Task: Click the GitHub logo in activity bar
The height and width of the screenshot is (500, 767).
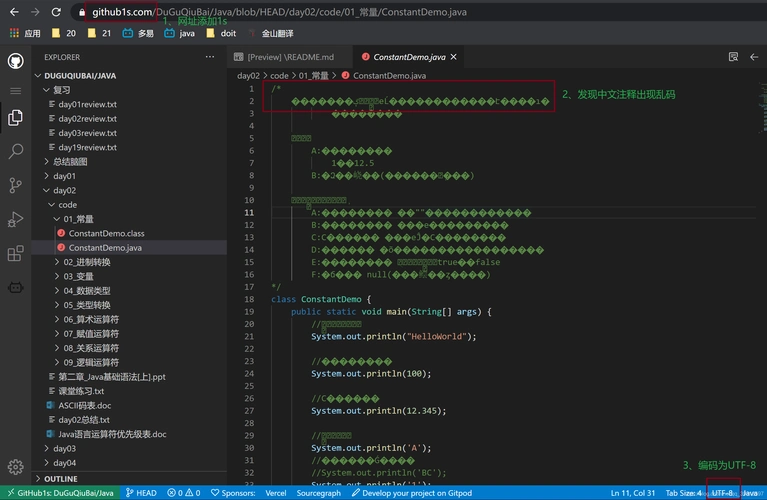Action: (x=16, y=61)
